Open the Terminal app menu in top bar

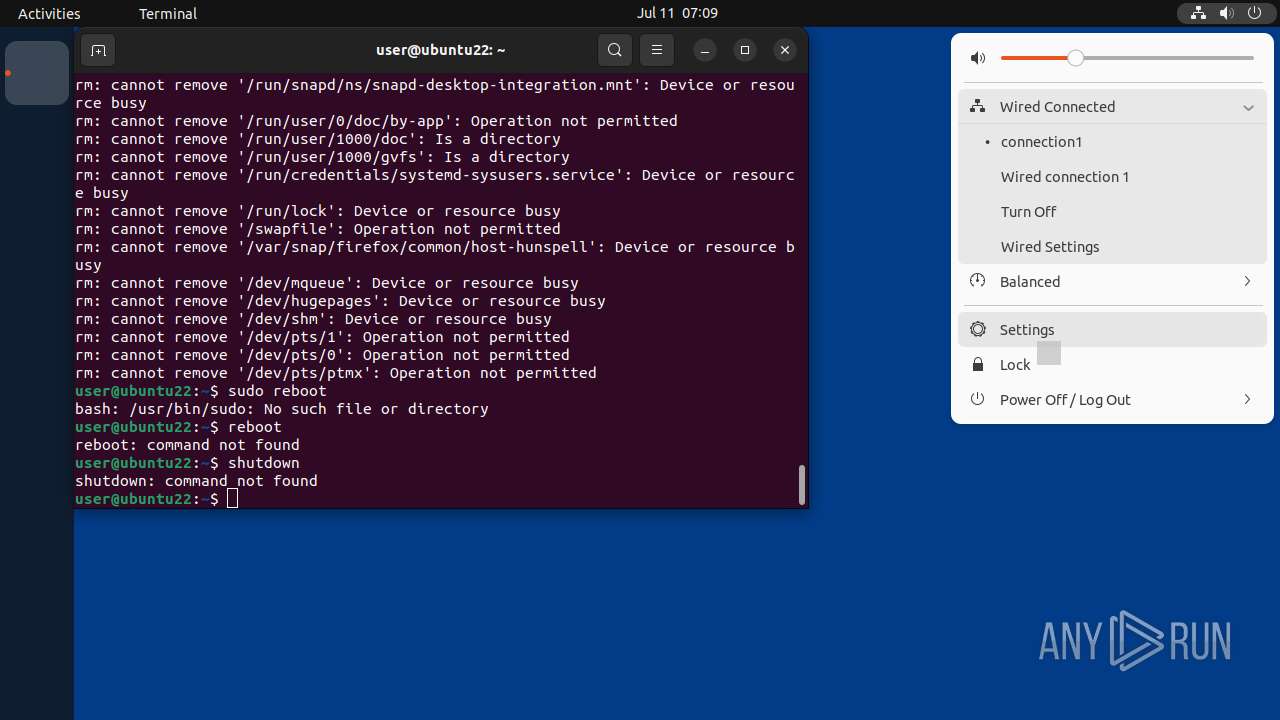[x=168, y=13]
